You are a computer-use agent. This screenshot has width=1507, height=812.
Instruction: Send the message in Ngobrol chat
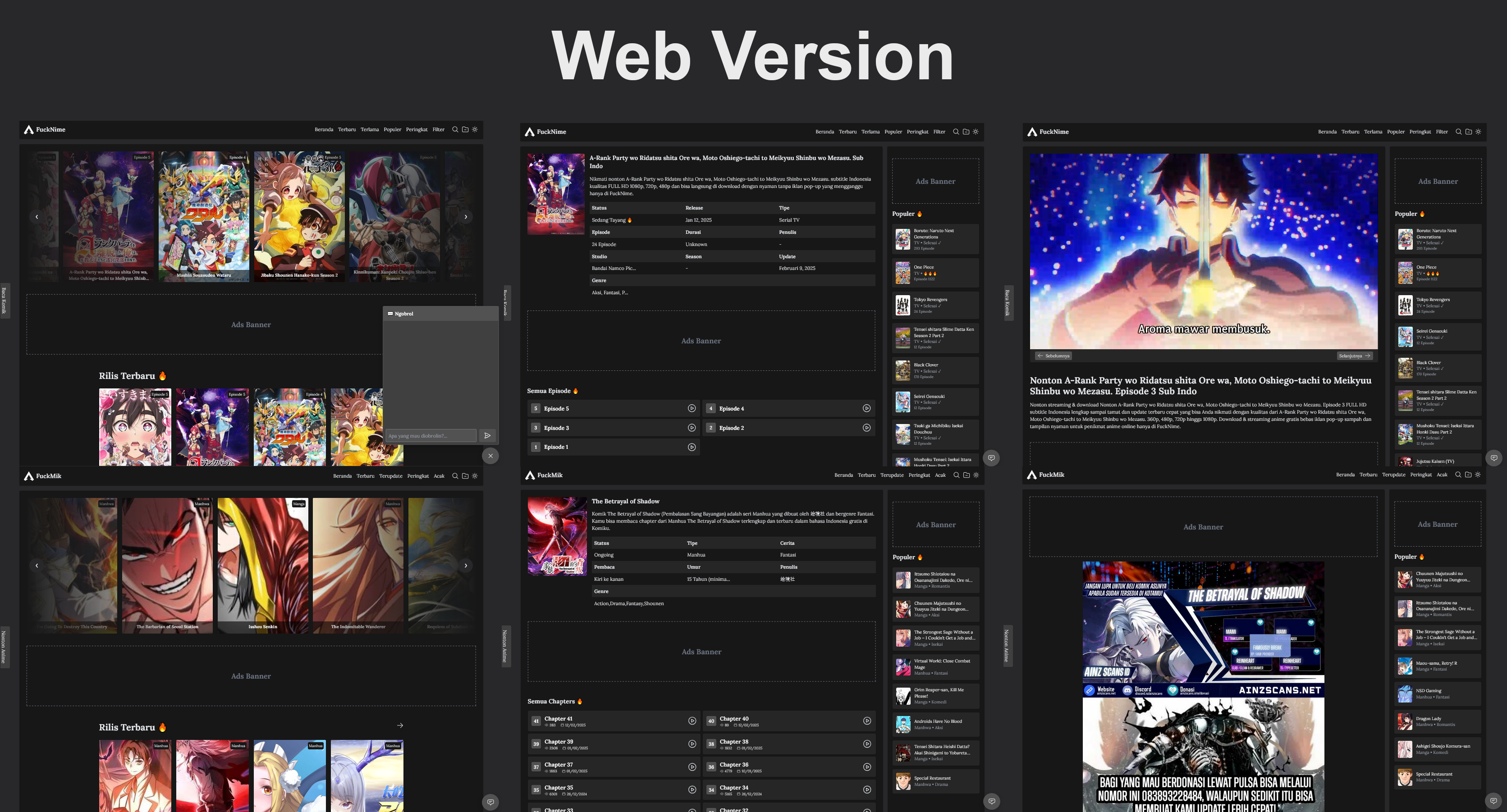click(487, 436)
